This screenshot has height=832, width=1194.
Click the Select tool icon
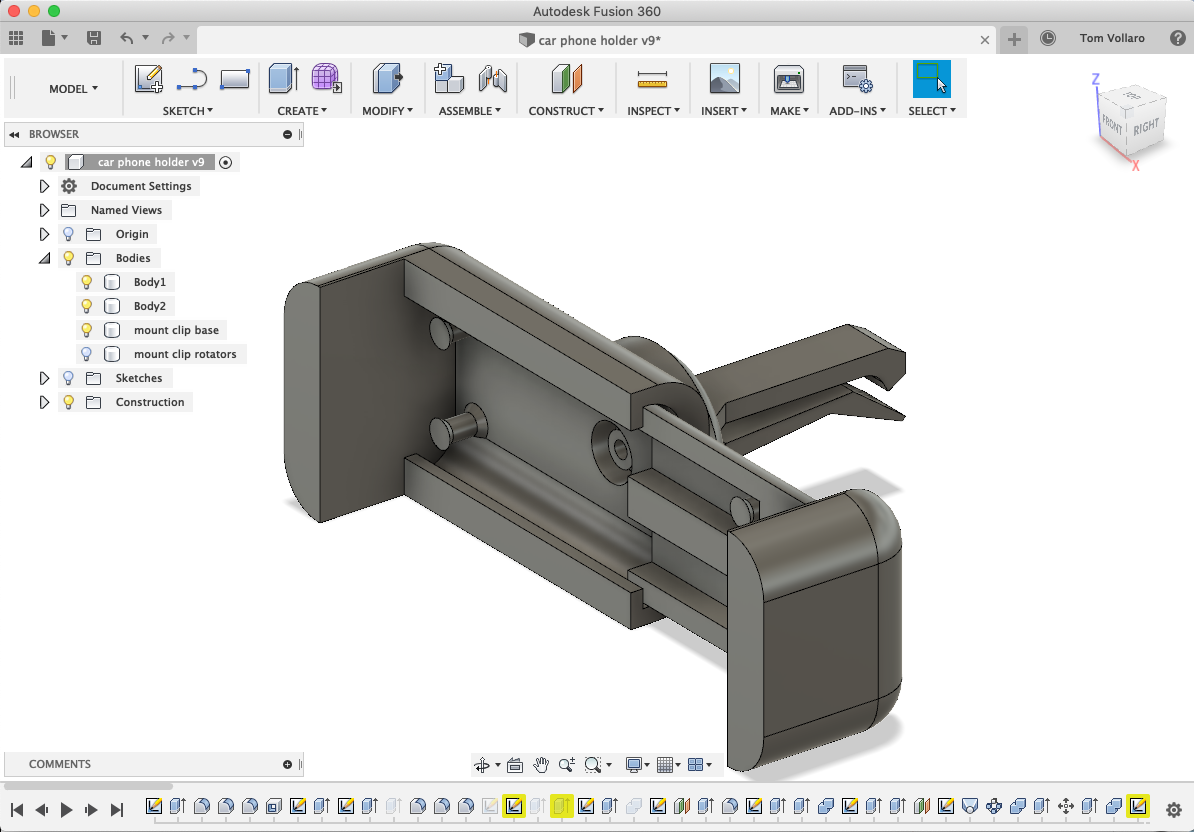931,79
